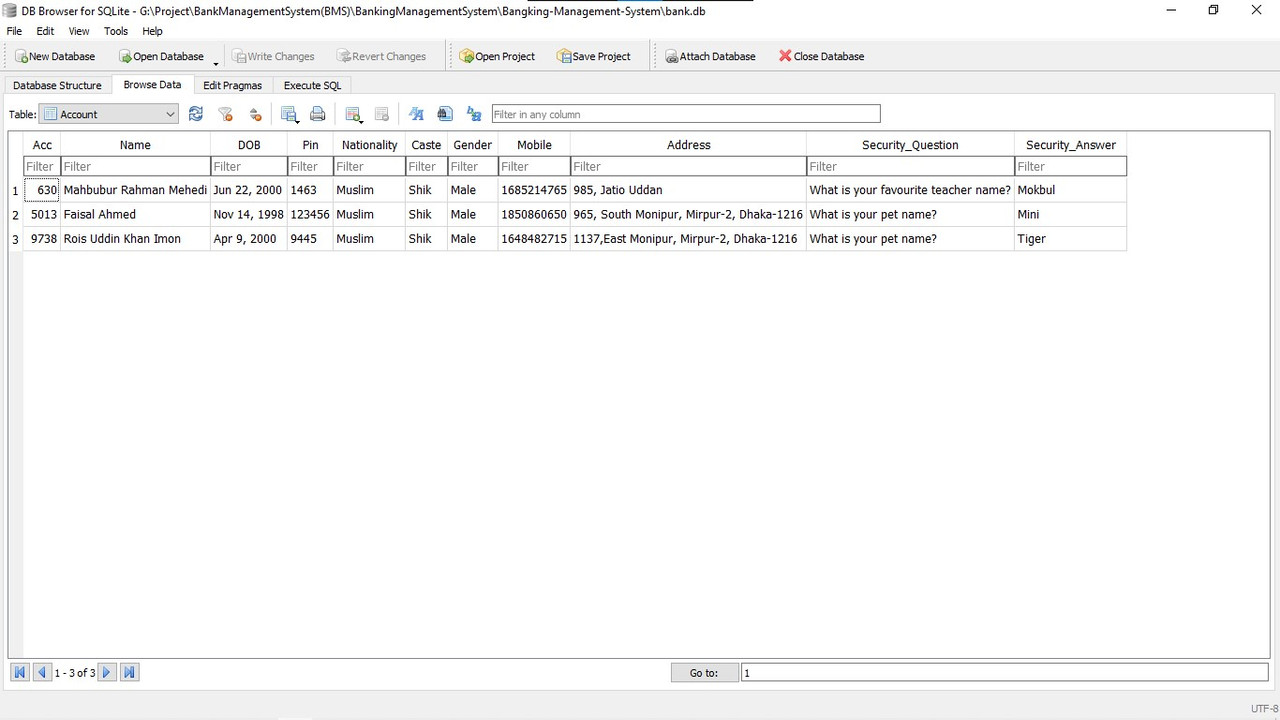
Task: Click the Security_Answer column header
Action: [x=1071, y=145]
